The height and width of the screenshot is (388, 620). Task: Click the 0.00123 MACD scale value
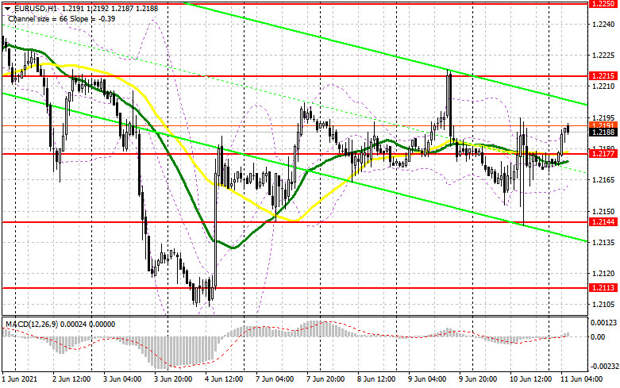click(x=603, y=323)
